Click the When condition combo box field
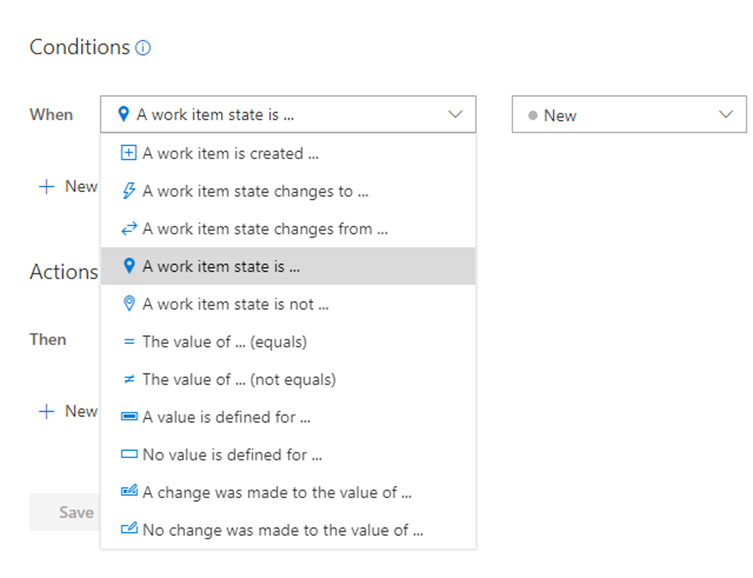 point(280,115)
